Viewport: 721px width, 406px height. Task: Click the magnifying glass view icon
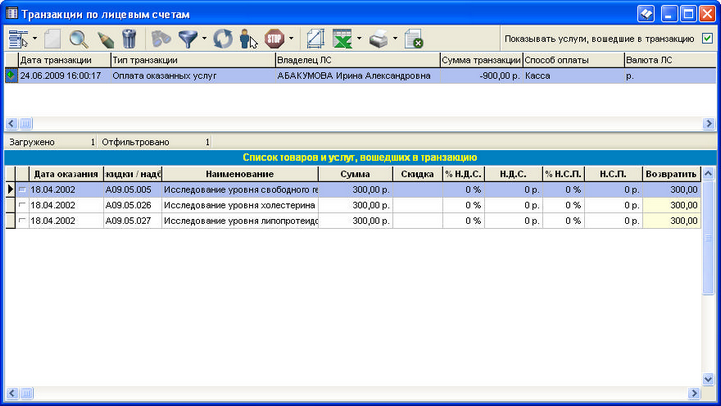tap(79, 39)
